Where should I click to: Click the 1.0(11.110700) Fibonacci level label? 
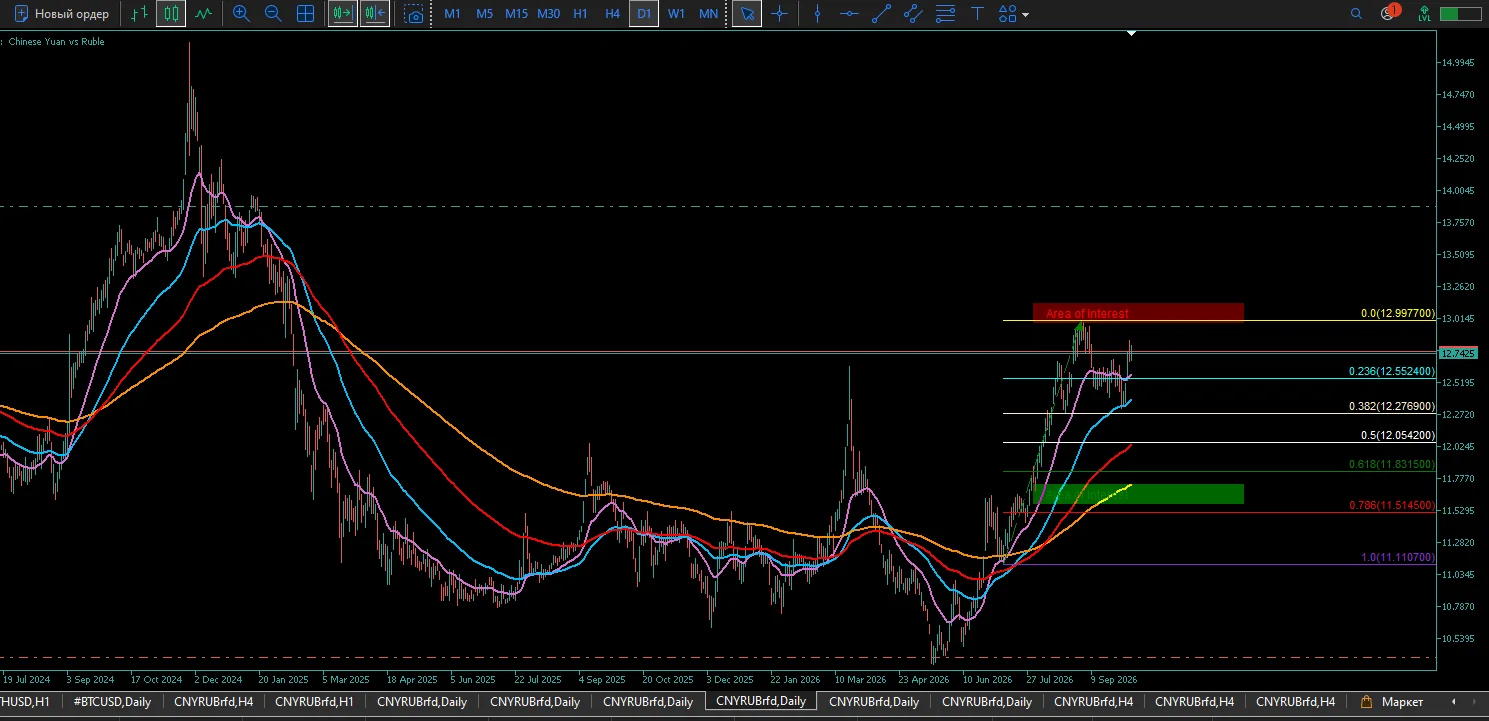(x=1397, y=558)
